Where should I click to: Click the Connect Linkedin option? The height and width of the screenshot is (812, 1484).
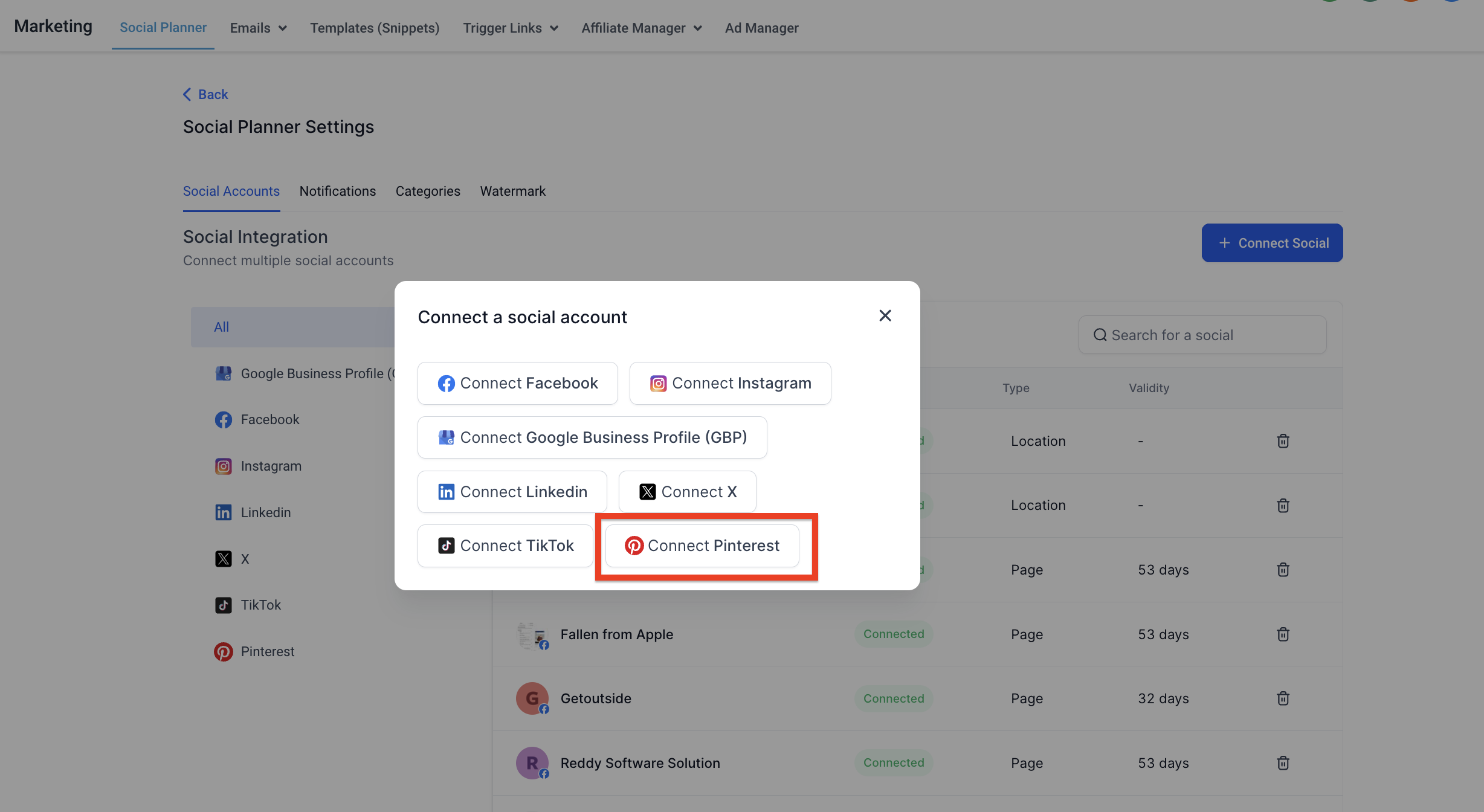[x=512, y=492]
